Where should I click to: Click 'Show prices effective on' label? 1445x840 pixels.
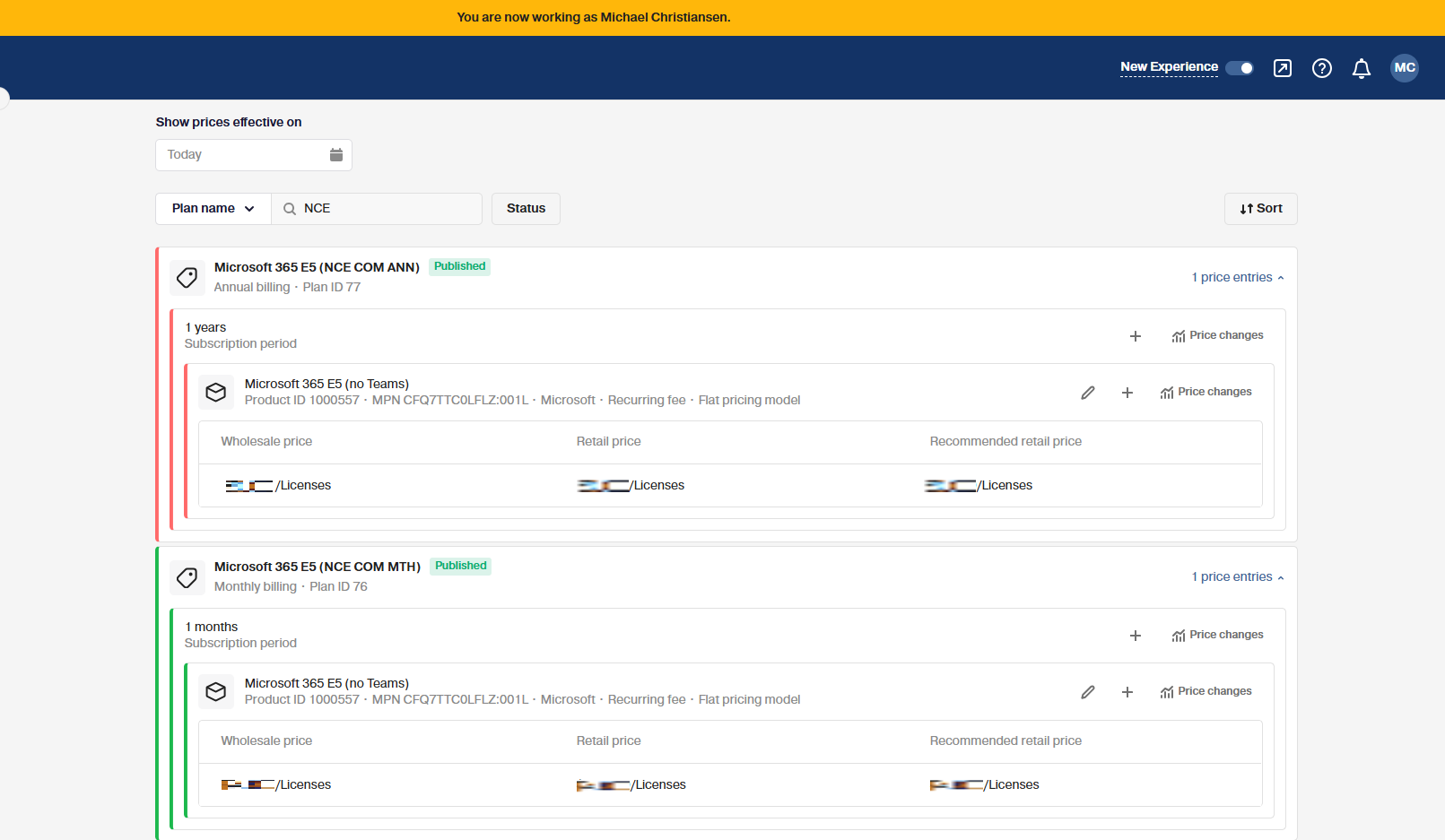click(229, 123)
